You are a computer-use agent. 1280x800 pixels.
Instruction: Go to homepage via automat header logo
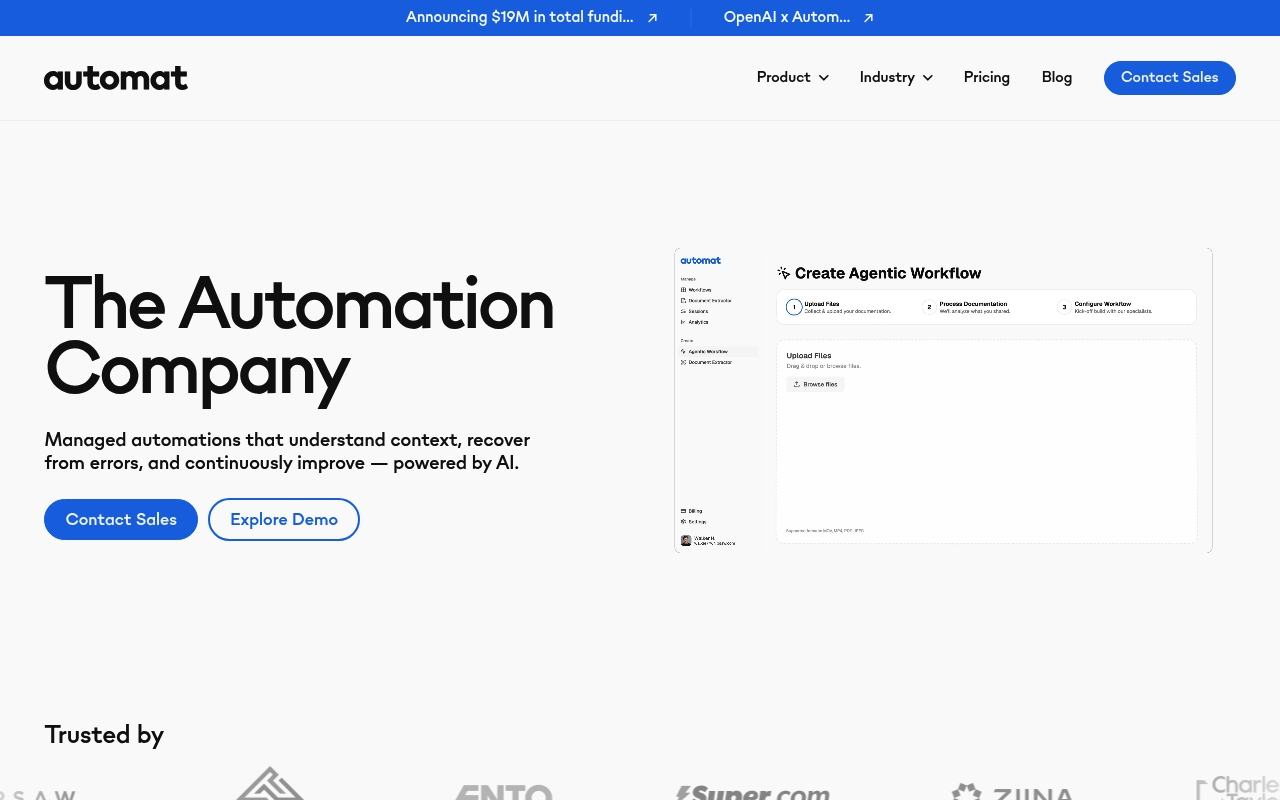coord(116,78)
